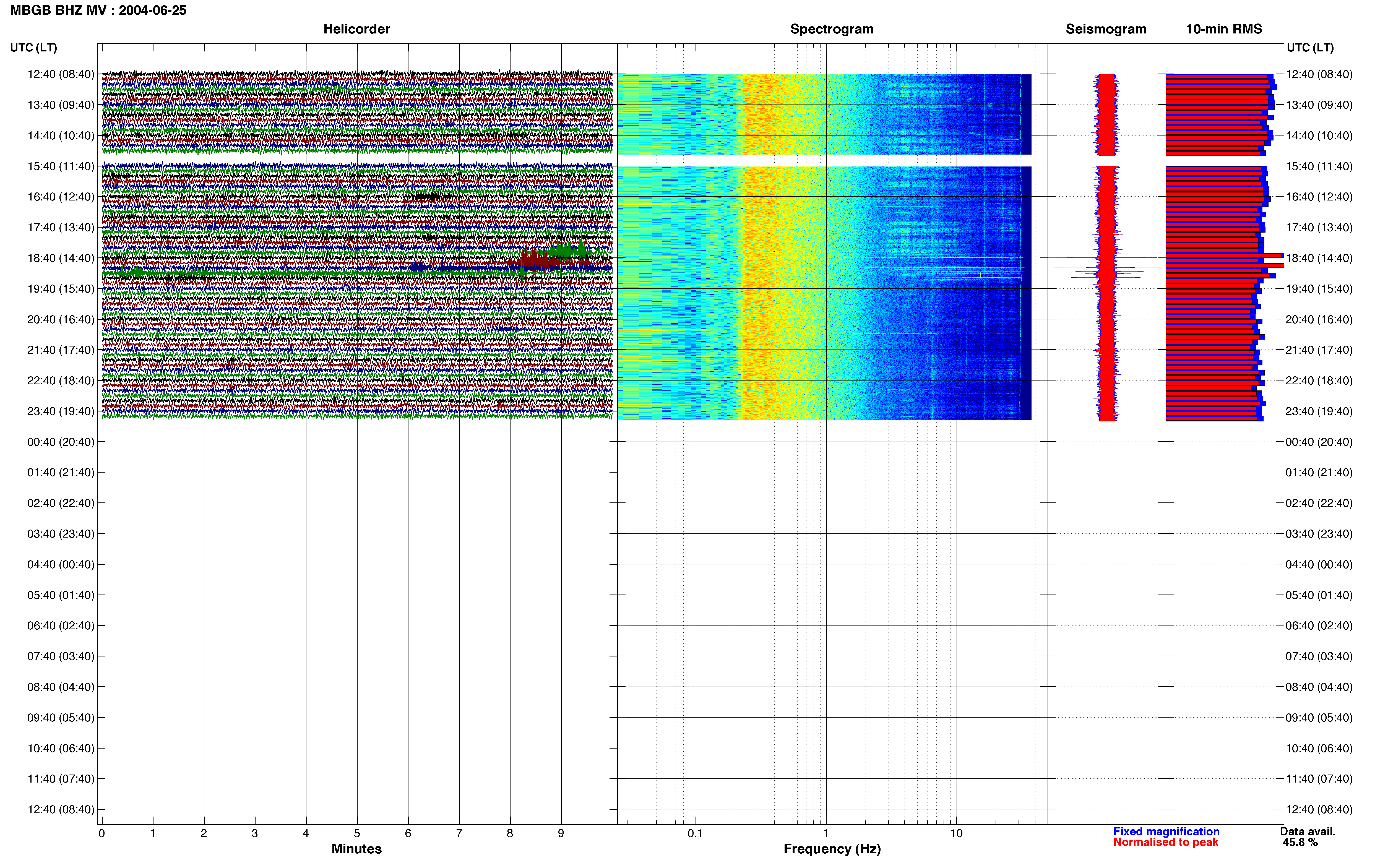The height and width of the screenshot is (868, 1388).
Task: Click left time label 03:40 (23:40)
Action: pyautogui.click(x=61, y=534)
